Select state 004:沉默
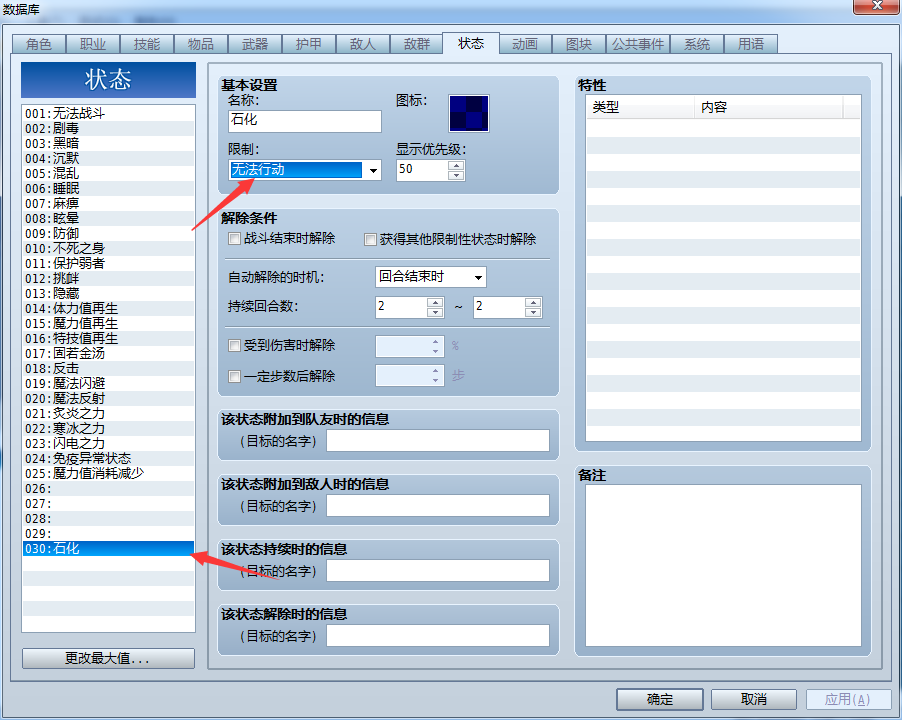 108,158
